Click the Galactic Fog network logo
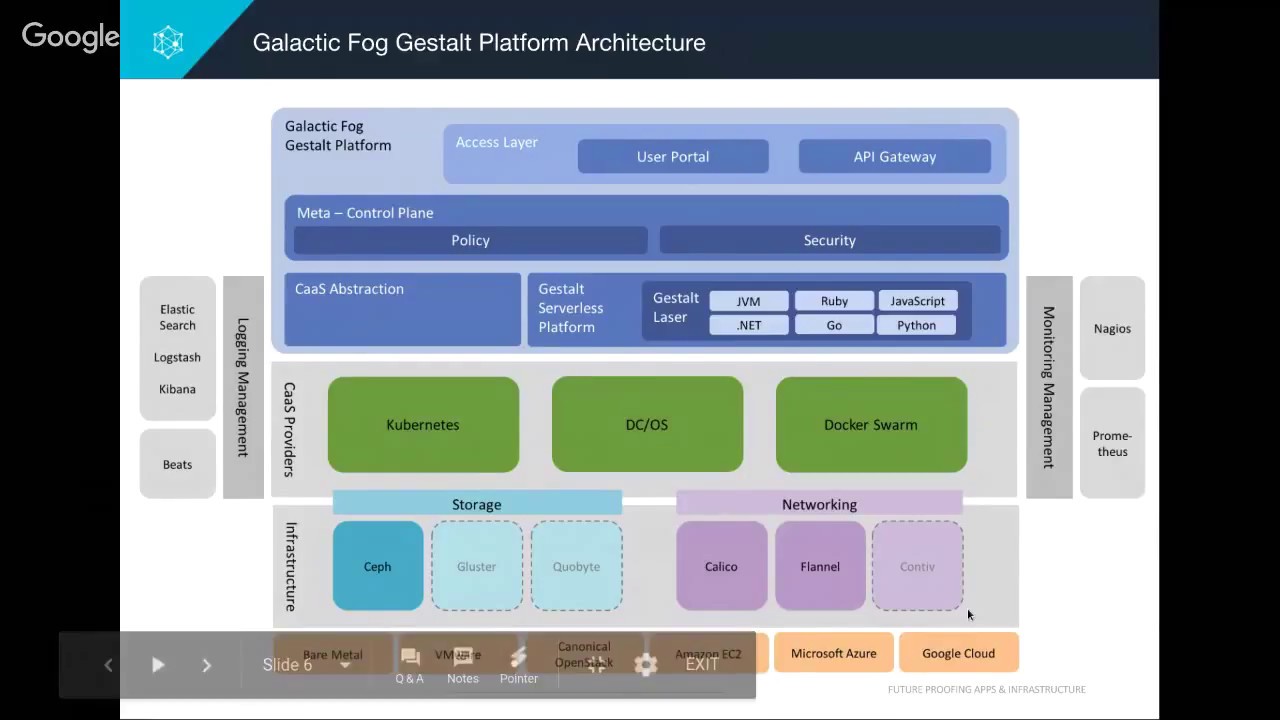 [x=168, y=42]
